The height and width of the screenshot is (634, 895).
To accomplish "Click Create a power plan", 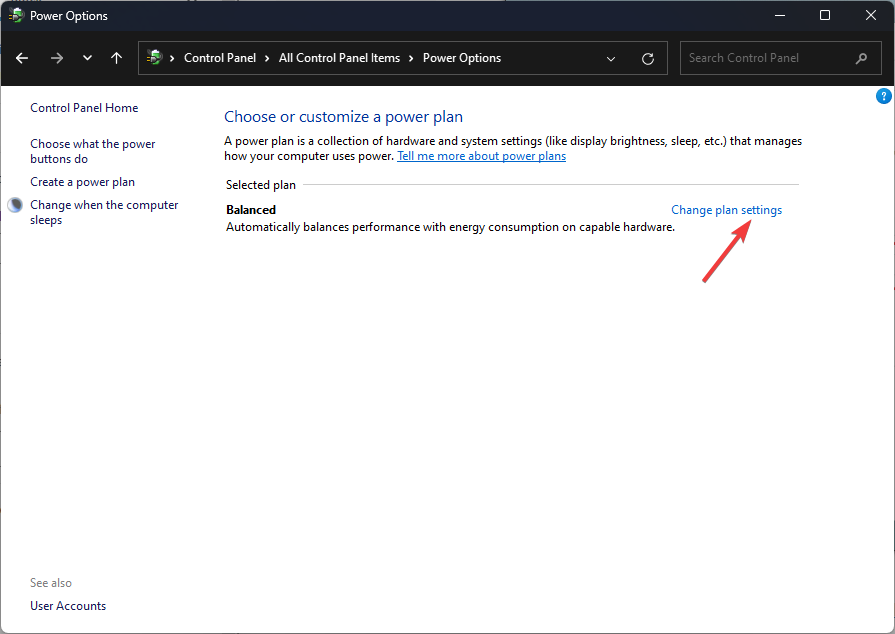I will [x=82, y=182].
